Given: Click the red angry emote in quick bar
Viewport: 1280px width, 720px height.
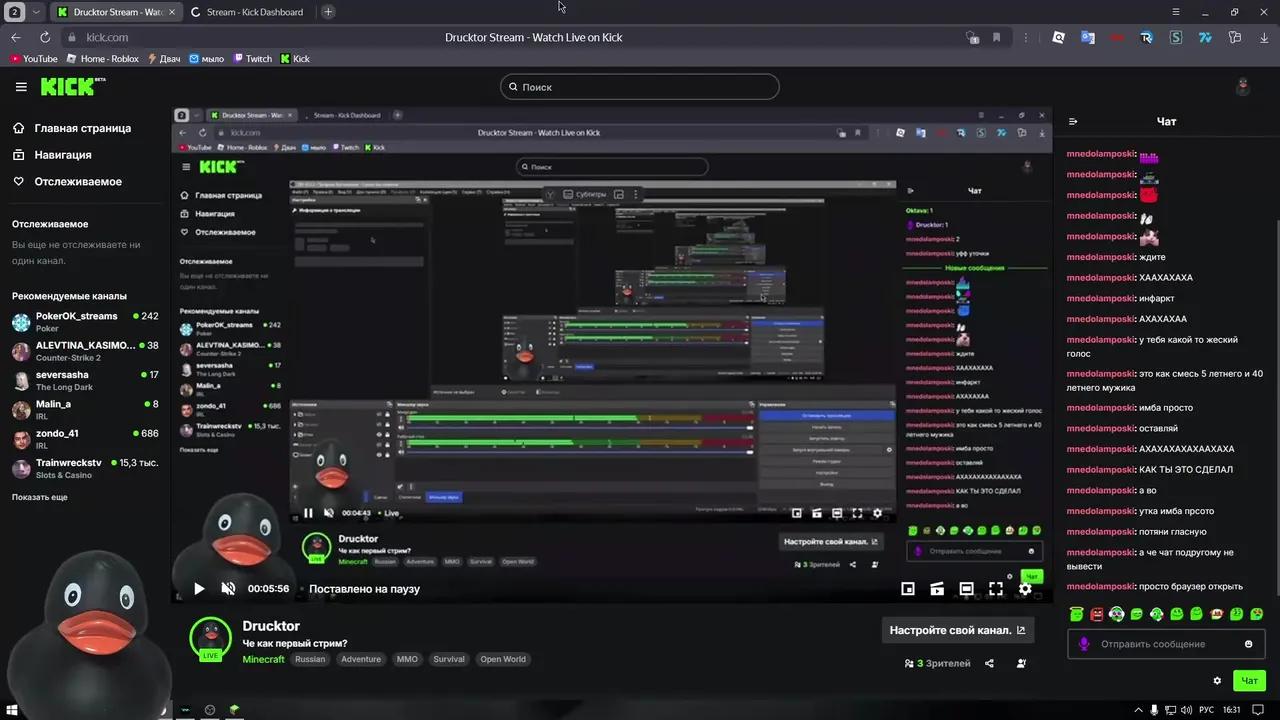Looking at the screenshot, I should point(1097,614).
